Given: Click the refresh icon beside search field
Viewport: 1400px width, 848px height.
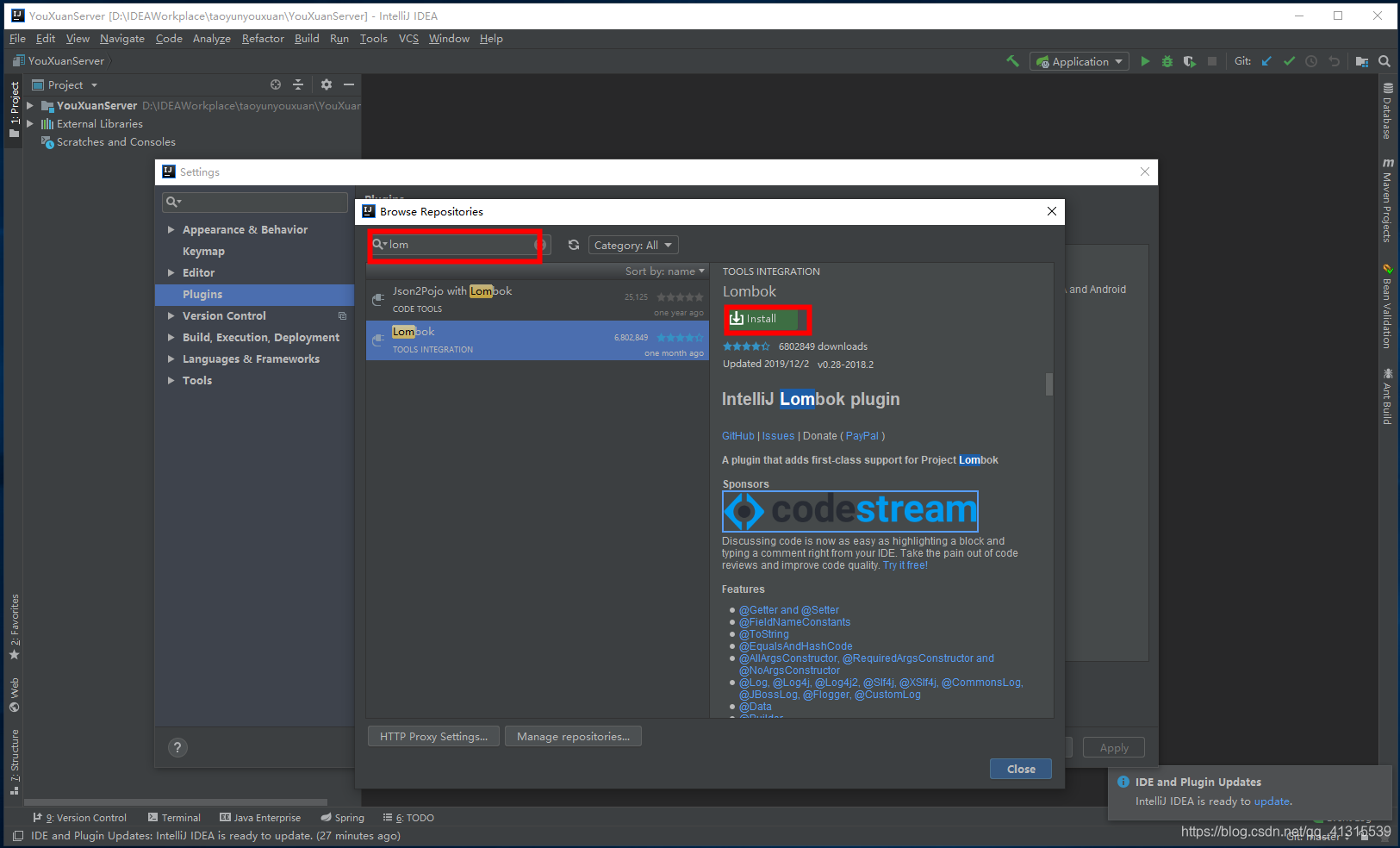Looking at the screenshot, I should point(574,245).
